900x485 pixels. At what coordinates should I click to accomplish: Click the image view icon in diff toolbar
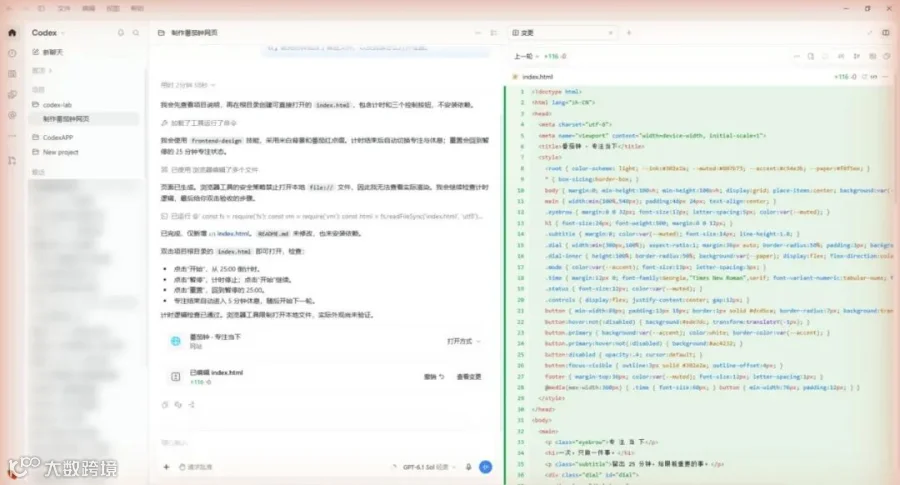point(872,56)
